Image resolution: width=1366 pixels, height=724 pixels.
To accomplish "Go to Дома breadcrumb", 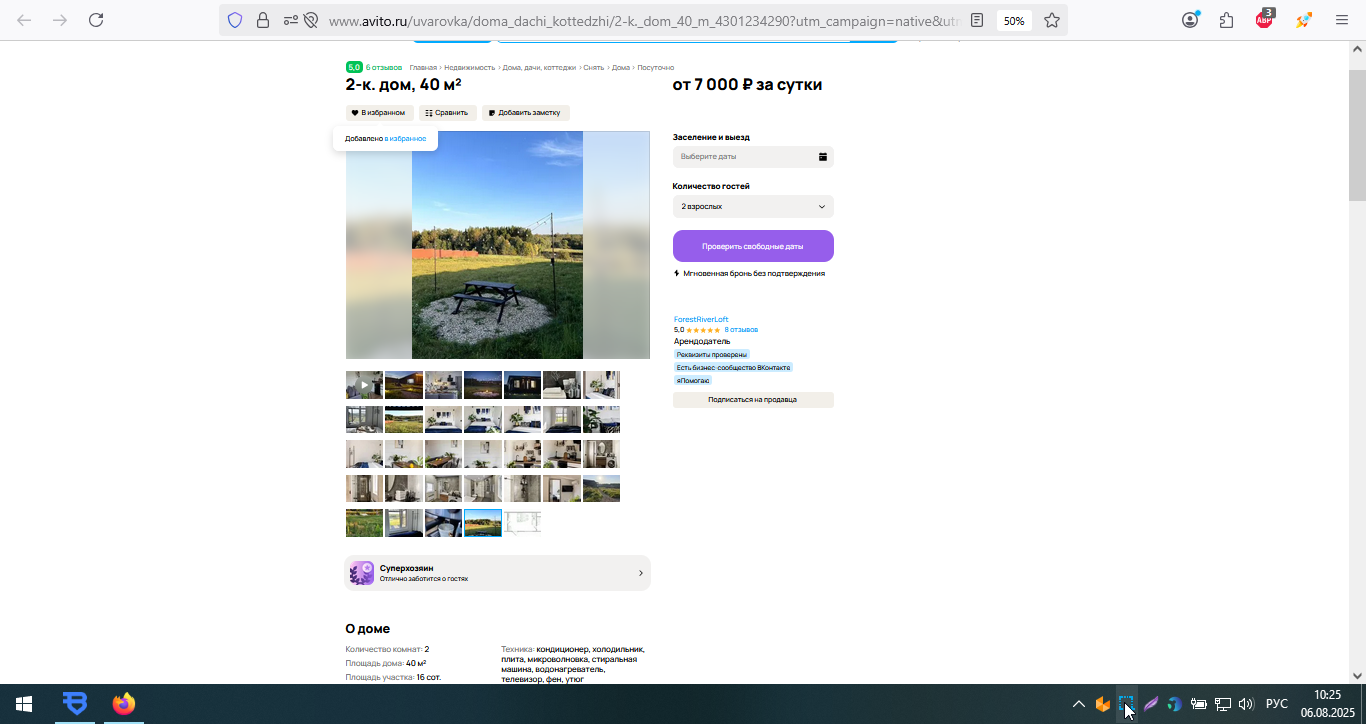I will [621, 67].
